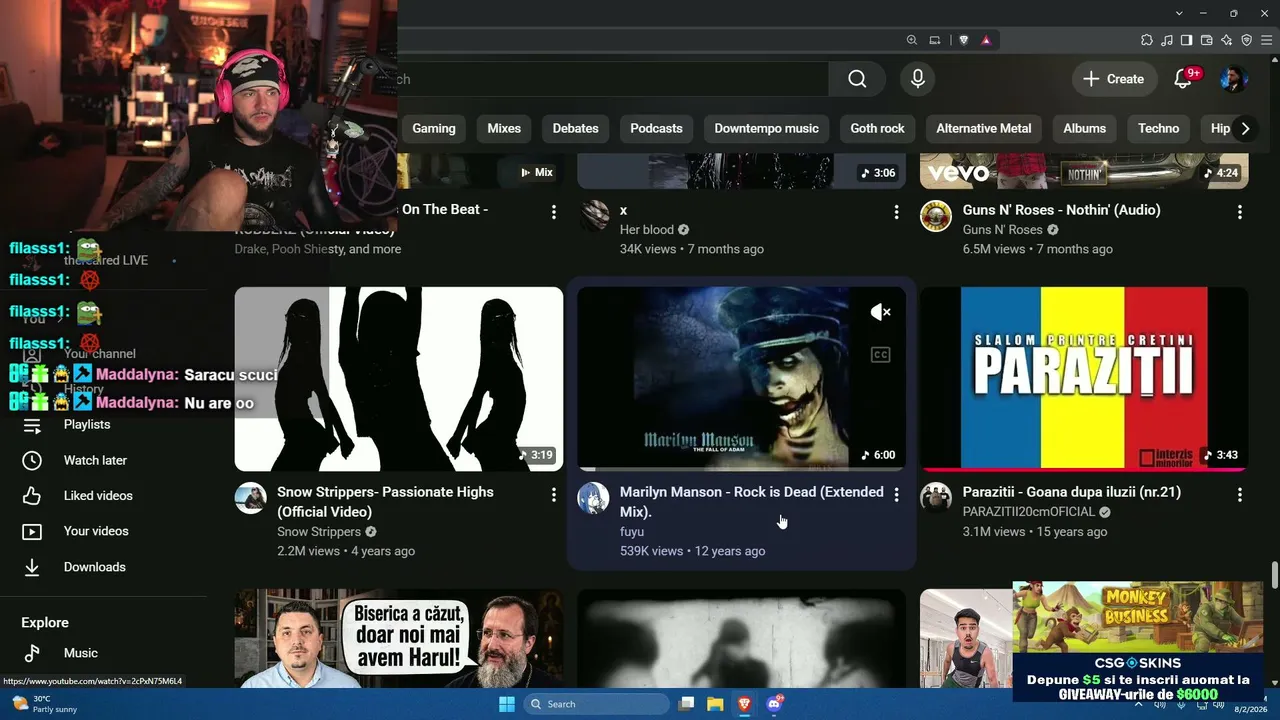Select the Techno filter chip

[1159, 128]
